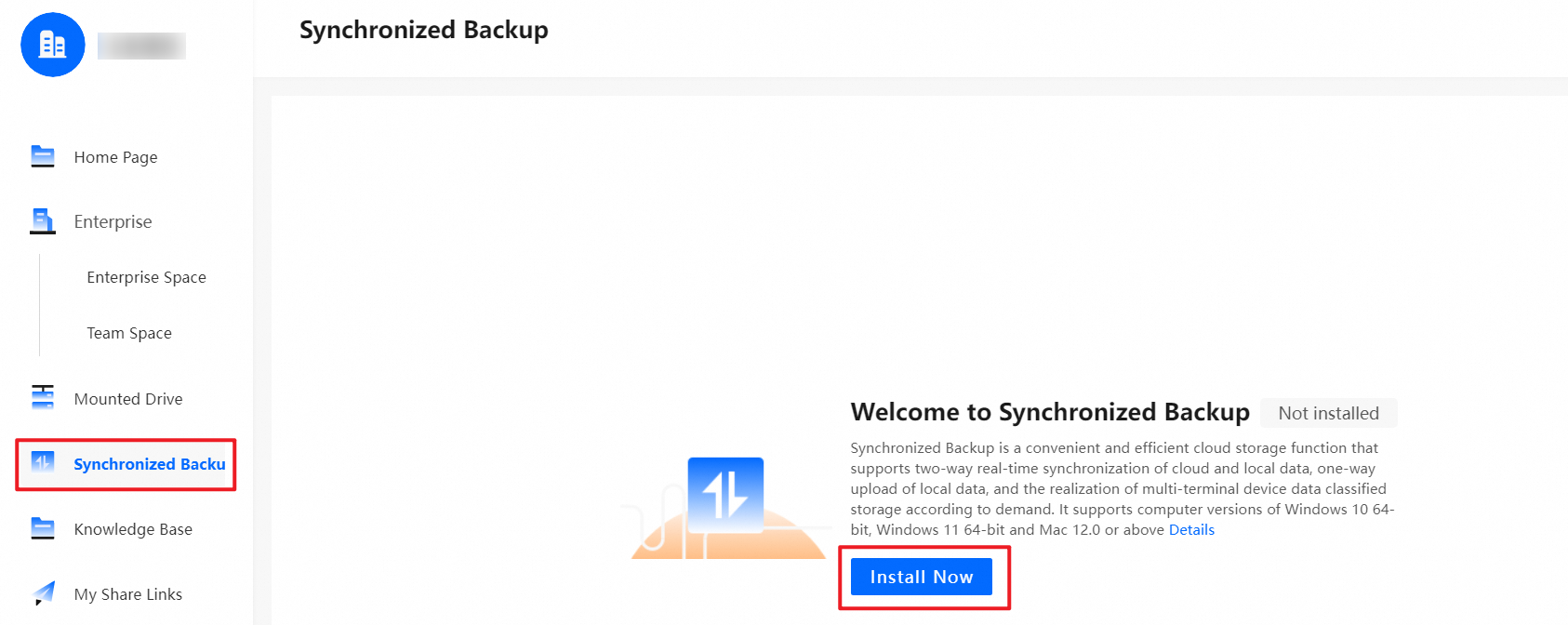Click the Synchronized Backup sidebar icon

tap(43, 462)
